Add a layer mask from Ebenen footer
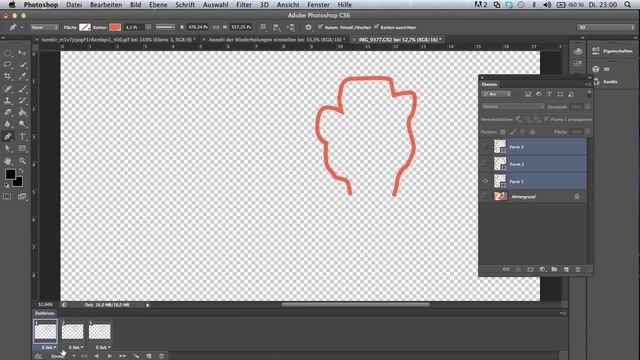The width and height of the screenshot is (640, 360). click(530, 269)
